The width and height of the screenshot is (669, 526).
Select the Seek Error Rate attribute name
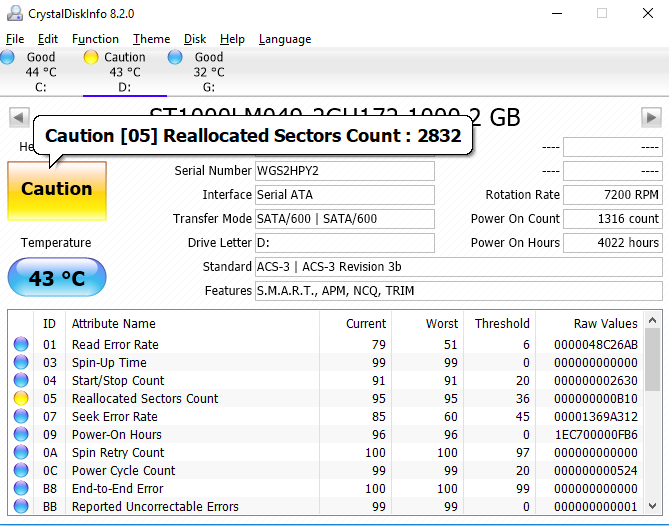coord(115,416)
